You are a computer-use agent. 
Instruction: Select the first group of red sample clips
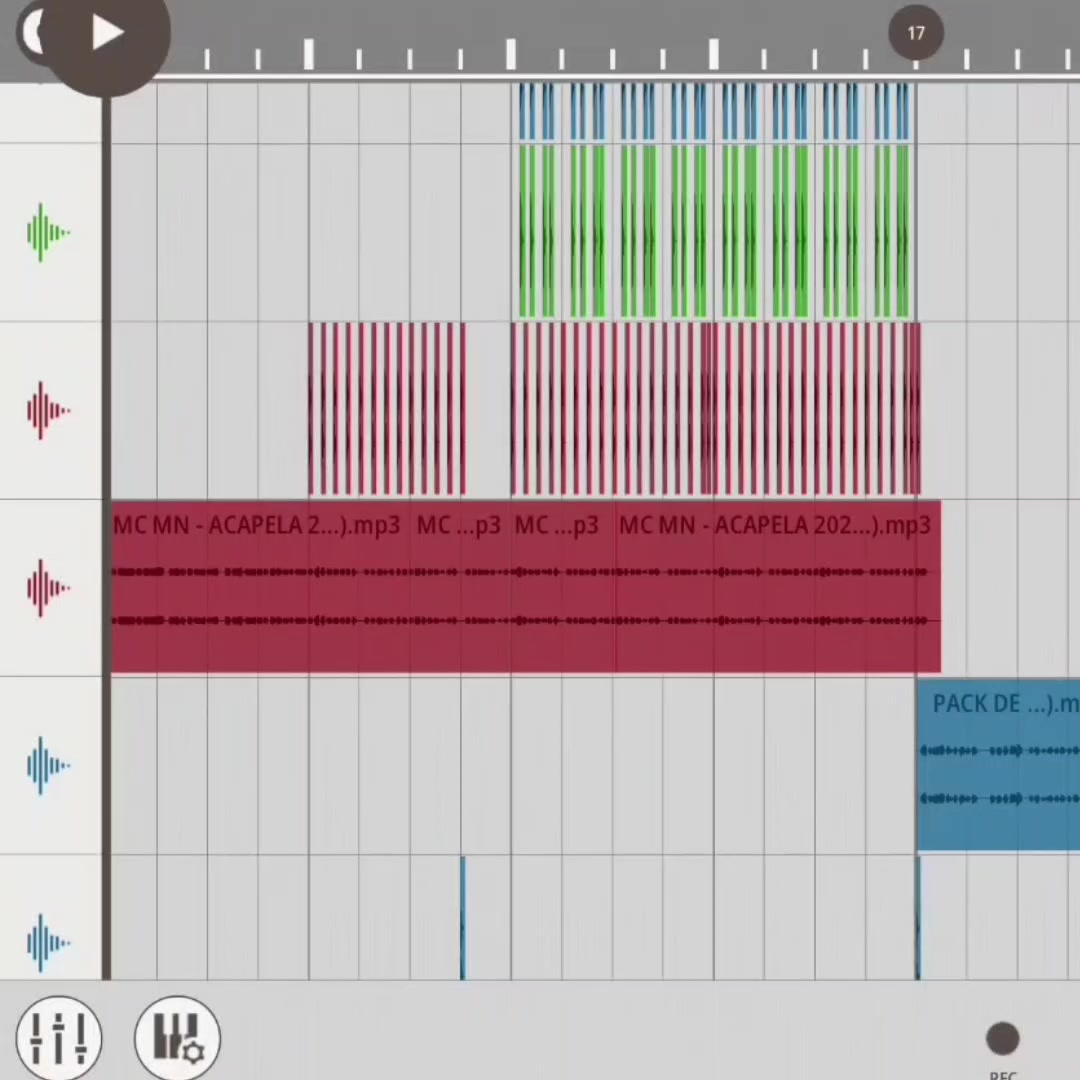[x=387, y=409]
